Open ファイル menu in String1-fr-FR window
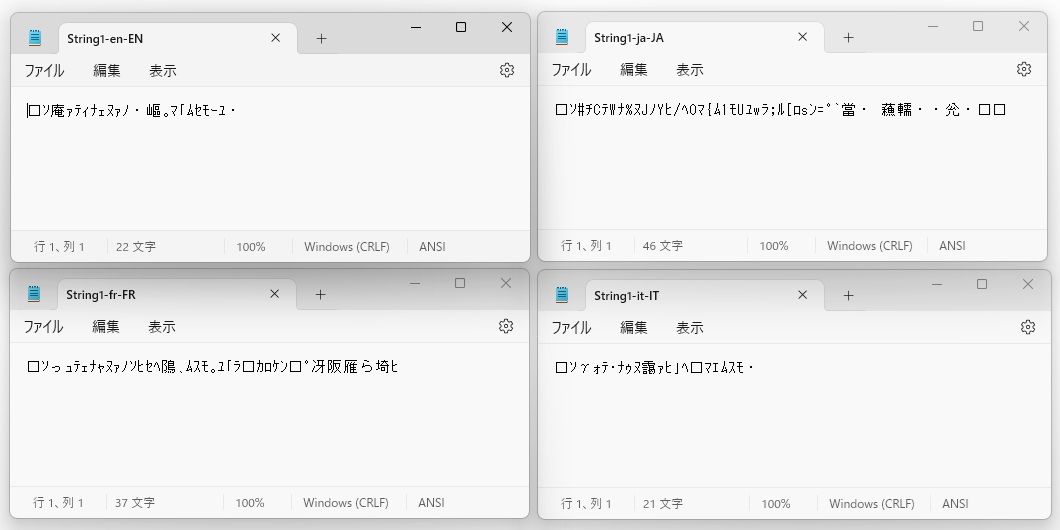This screenshot has height=530, width=1060. (43, 327)
